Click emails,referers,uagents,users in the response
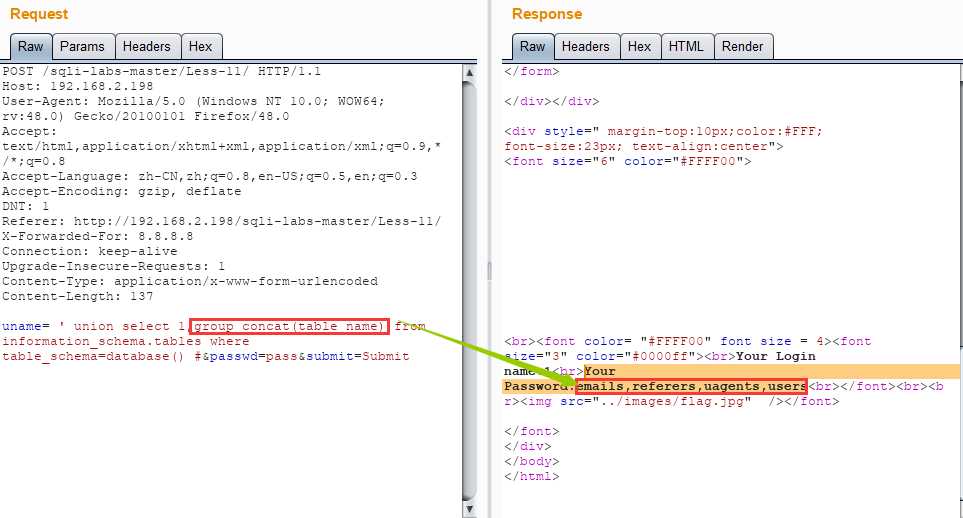Image resolution: width=963 pixels, height=518 pixels. [x=692, y=386]
